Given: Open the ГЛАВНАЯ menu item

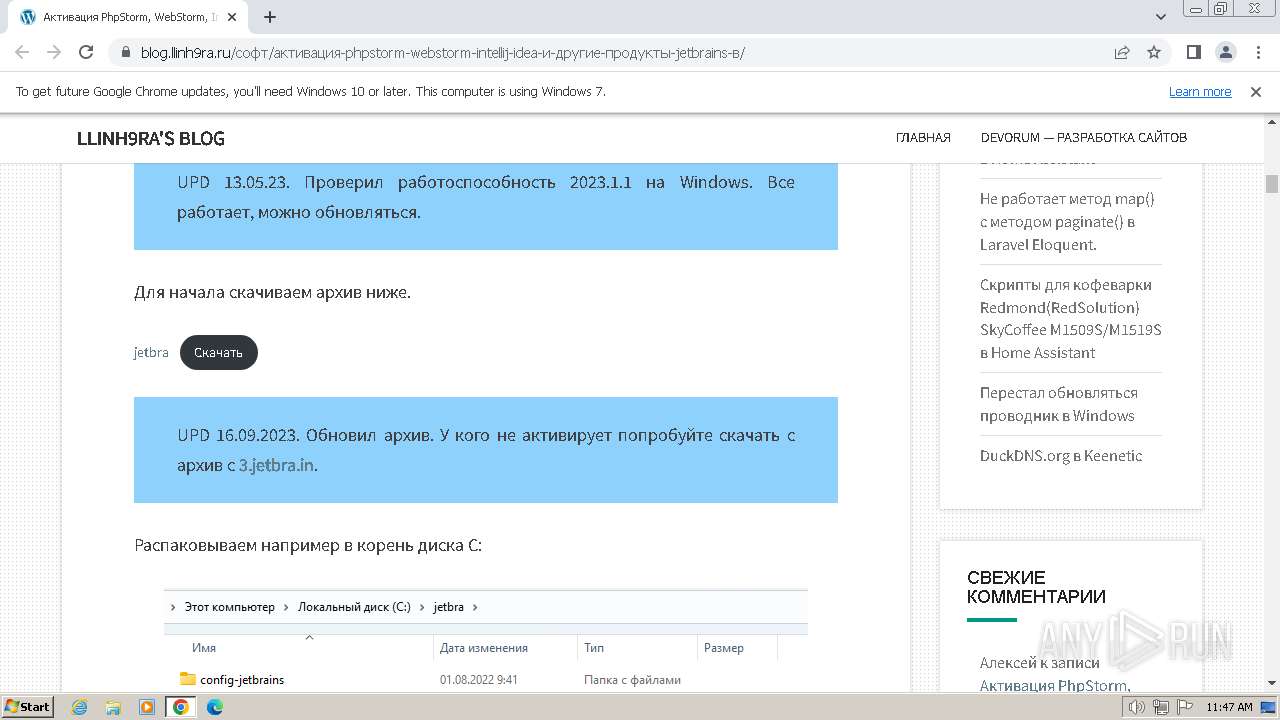Looking at the screenshot, I should (x=923, y=138).
